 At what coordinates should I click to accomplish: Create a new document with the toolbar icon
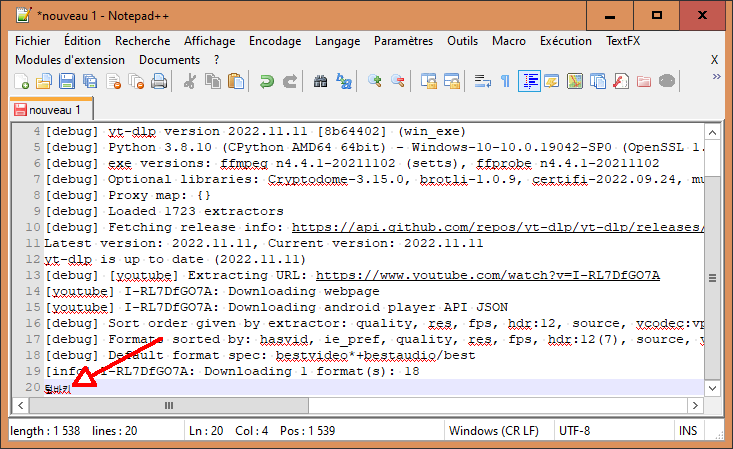click(22, 81)
